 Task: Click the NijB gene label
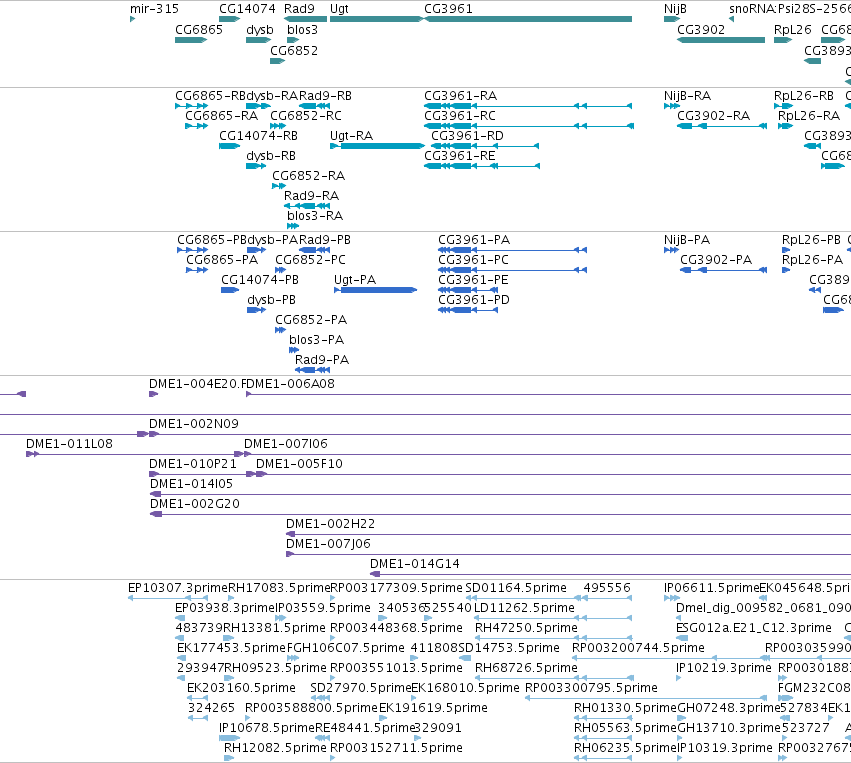click(x=675, y=9)
